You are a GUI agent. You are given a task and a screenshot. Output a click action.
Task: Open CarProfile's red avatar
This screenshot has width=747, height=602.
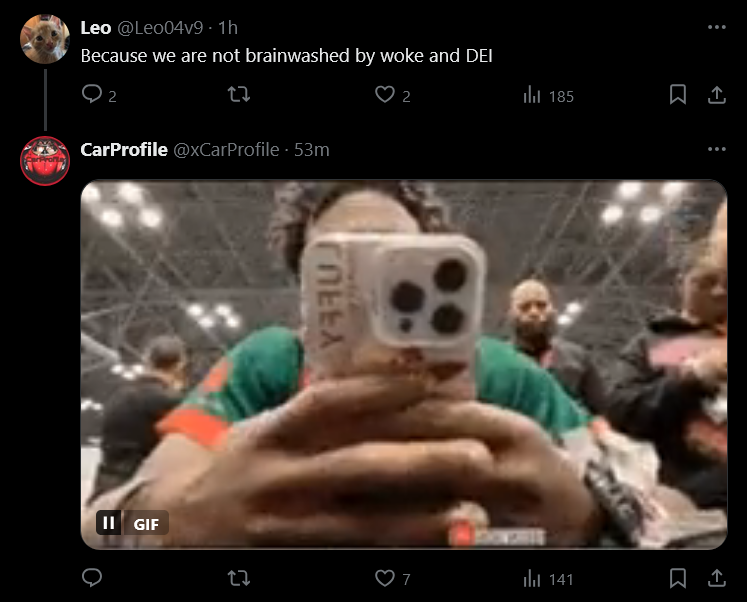click(x=45, y=161)
